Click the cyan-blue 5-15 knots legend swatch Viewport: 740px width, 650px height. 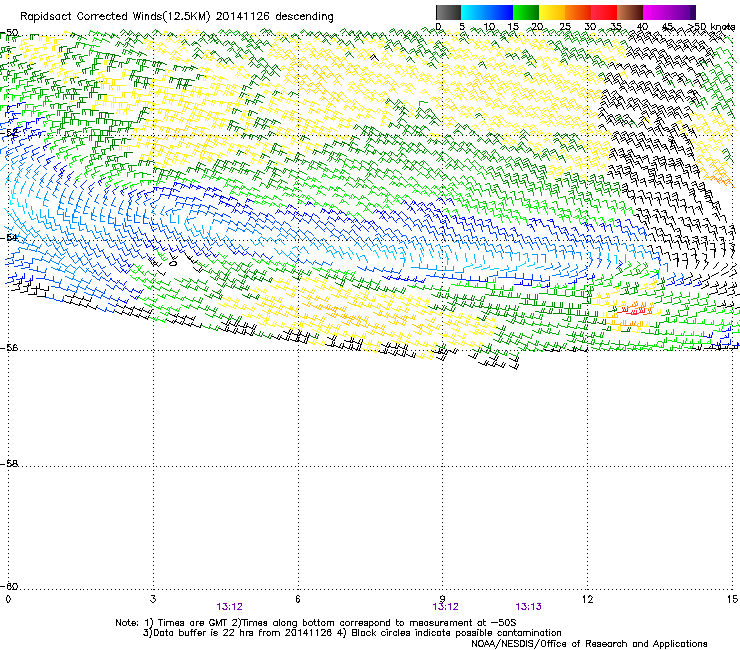click(487, 12)
